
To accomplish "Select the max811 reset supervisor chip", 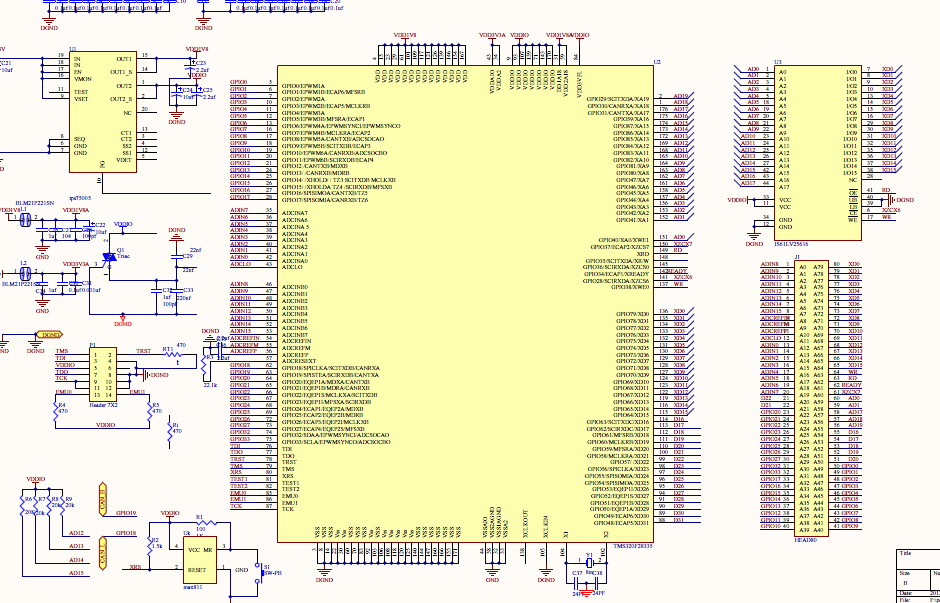I will [x=197, y=561].
